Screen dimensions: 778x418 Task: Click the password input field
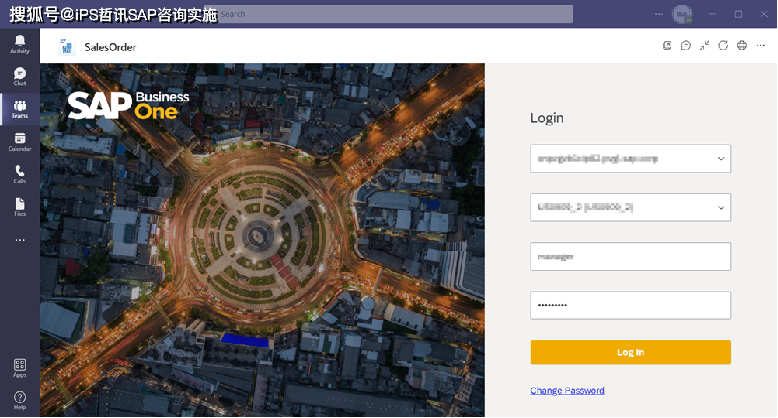(630, 305)
